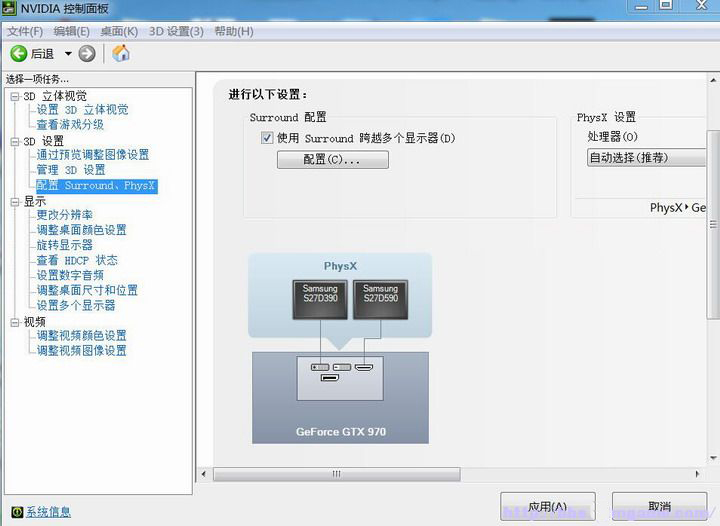Select the Samsung S27D590 monitor thumbnail
This screenshot has width=720, height=526.
[x=381, y=299]
